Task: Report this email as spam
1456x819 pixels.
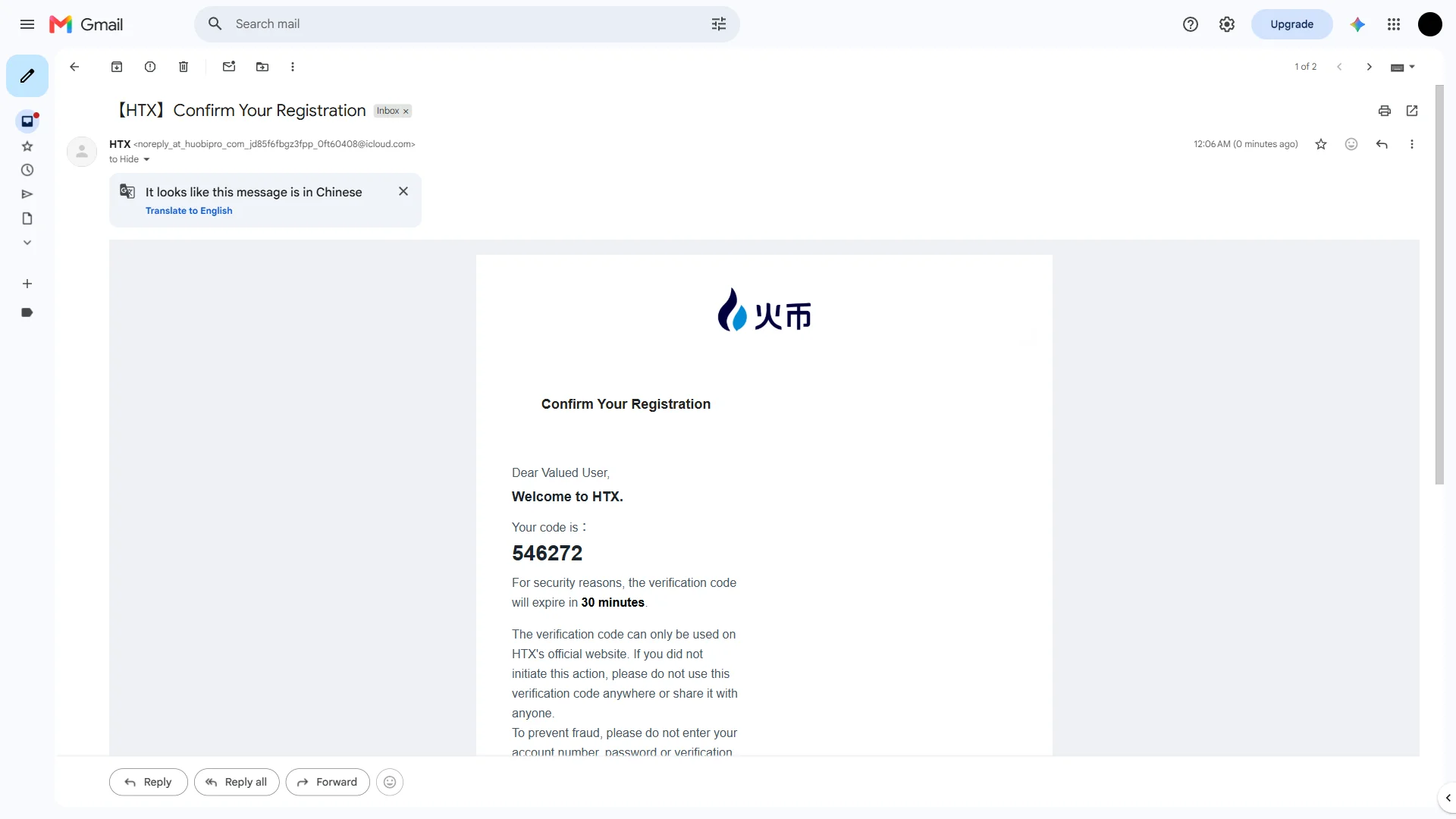Action: click(150, 67)
